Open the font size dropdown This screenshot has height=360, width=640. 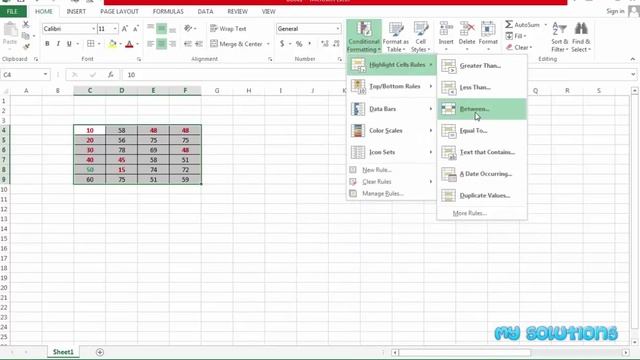click(x=115, y=29)
